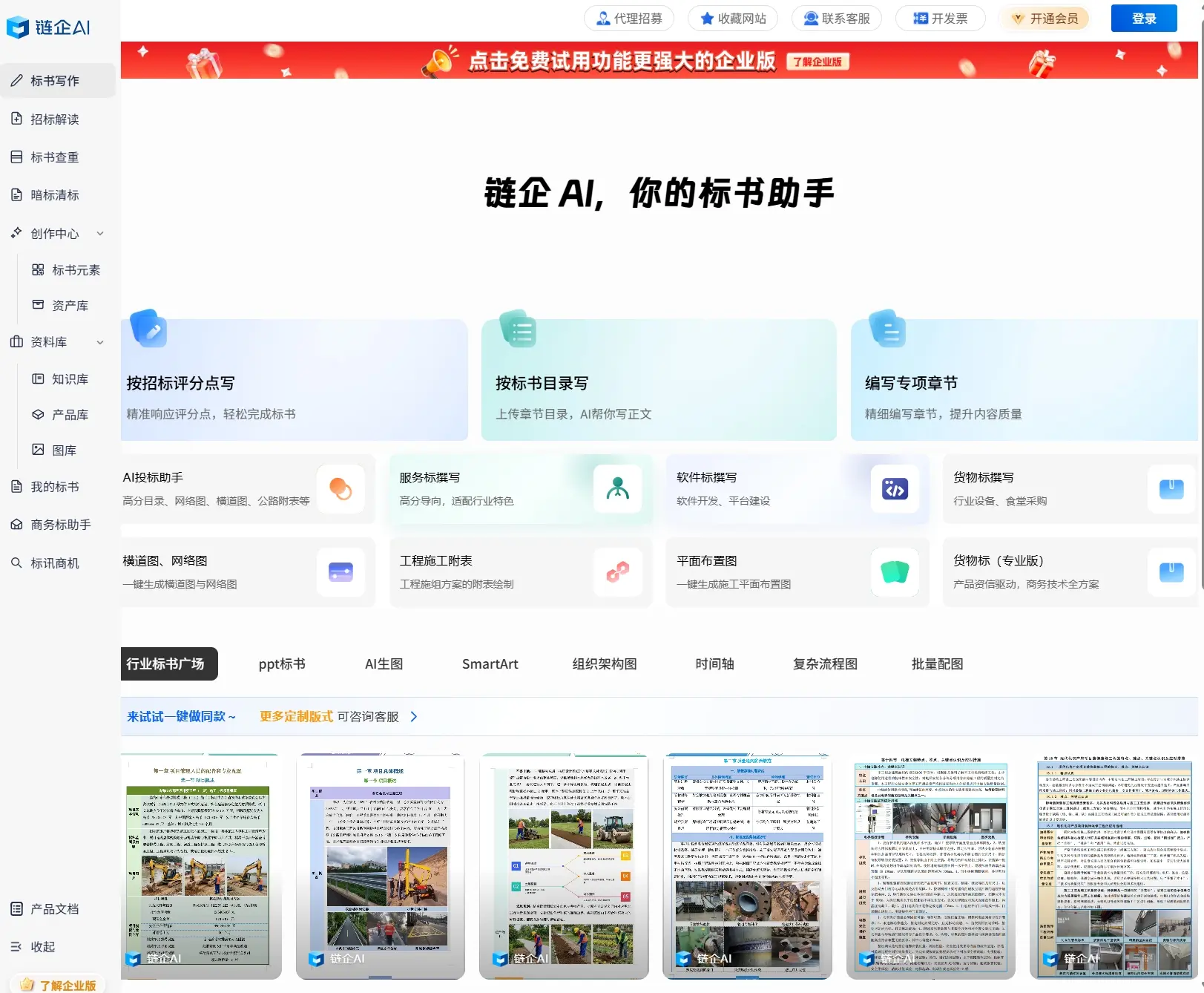
Task: Open 软件标撰写 code icon
Action: point(895,489)
